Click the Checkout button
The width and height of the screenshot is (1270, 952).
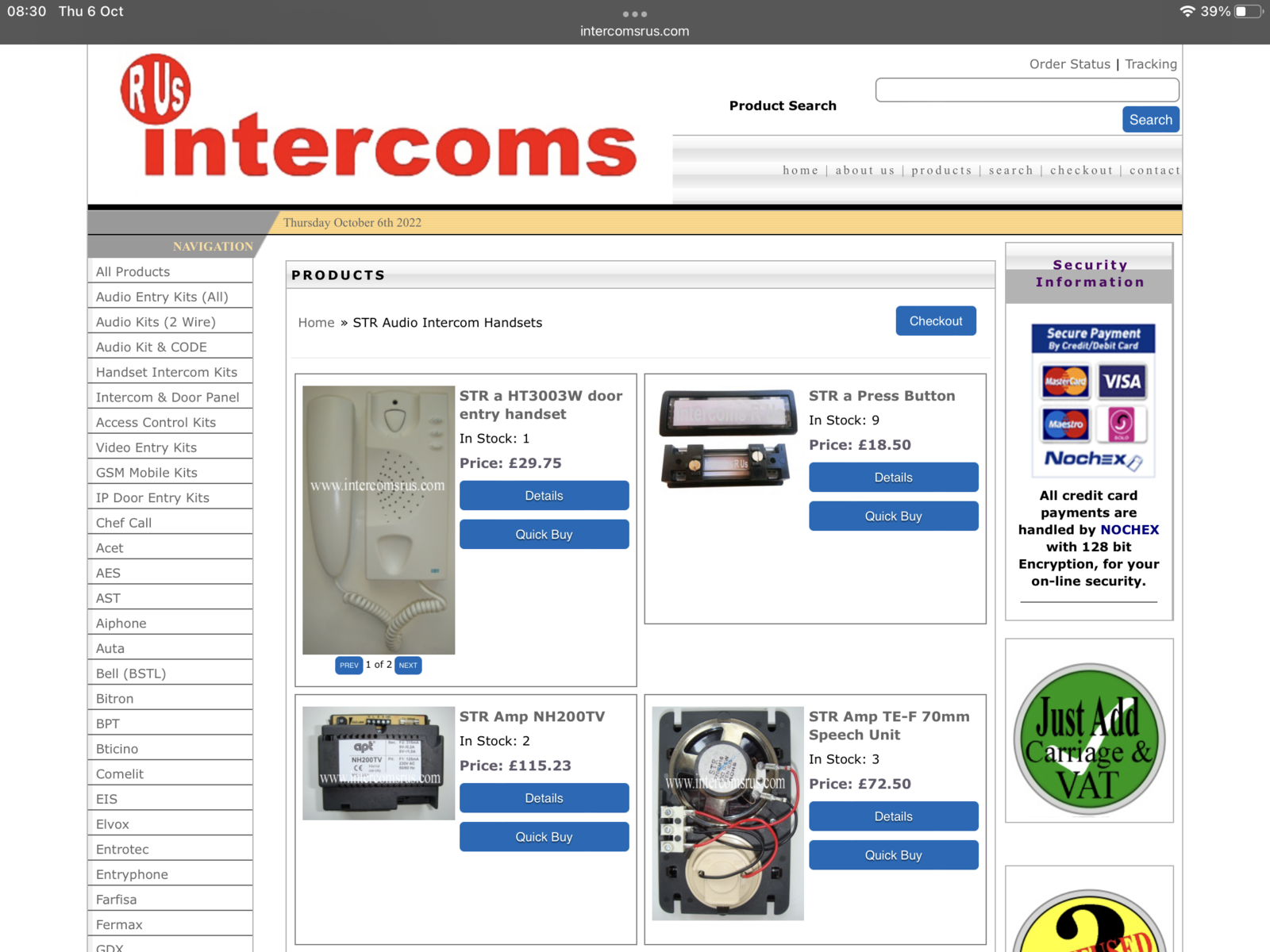coord(935,321)
